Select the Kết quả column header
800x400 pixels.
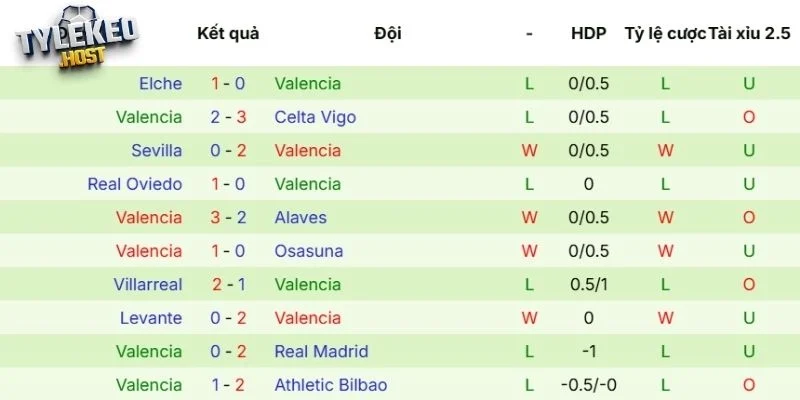click(x=228, y=33)
